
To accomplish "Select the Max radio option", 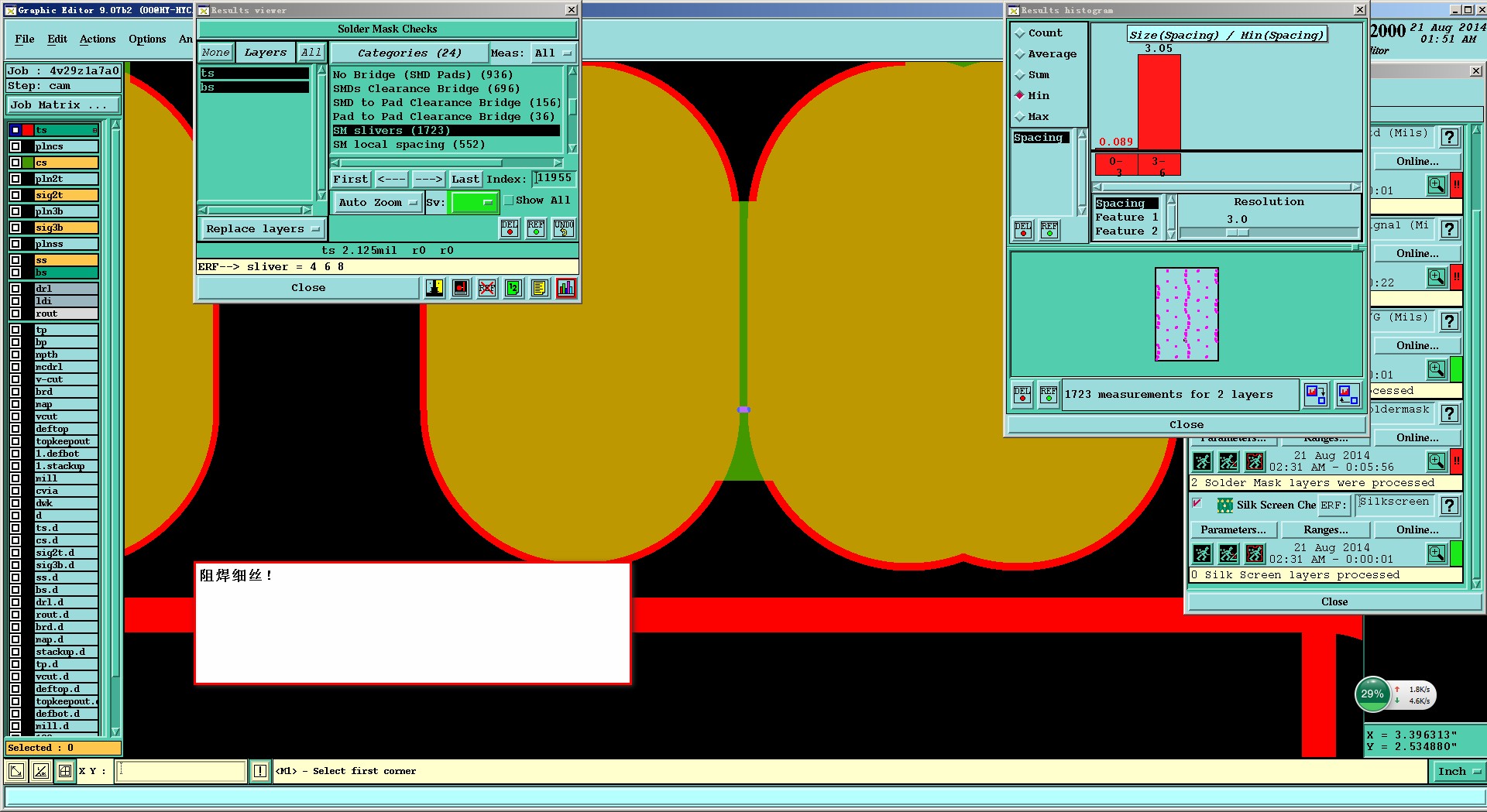I will pyautogui.click(x=1020, y=117).
